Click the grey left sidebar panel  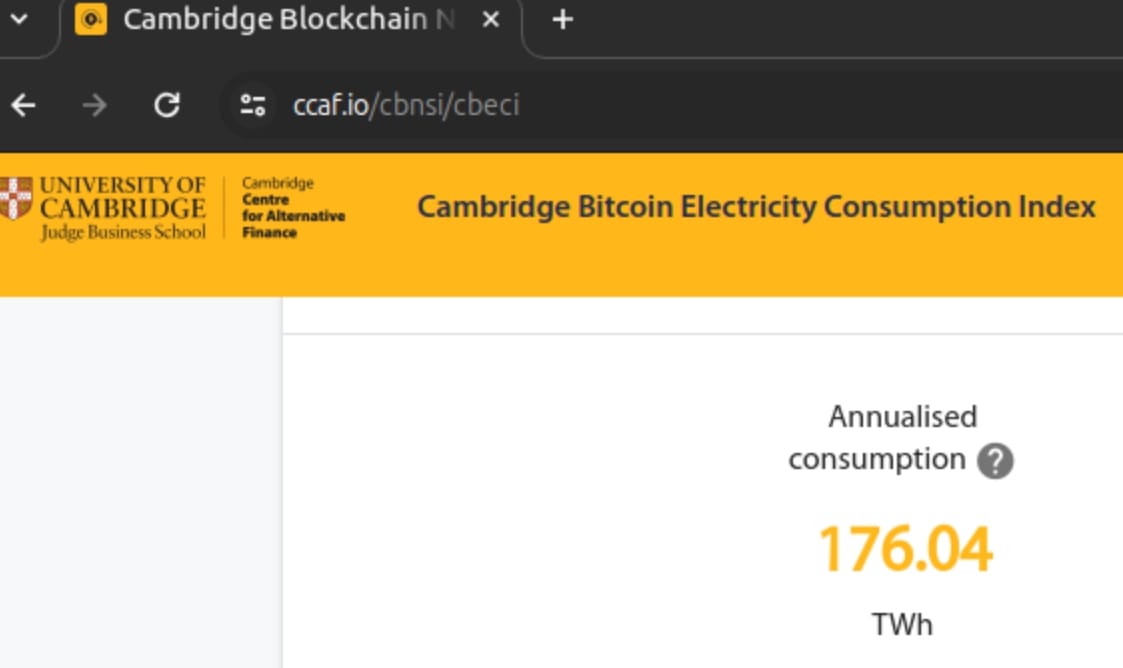pyautogui.click(x=141, y=483)
